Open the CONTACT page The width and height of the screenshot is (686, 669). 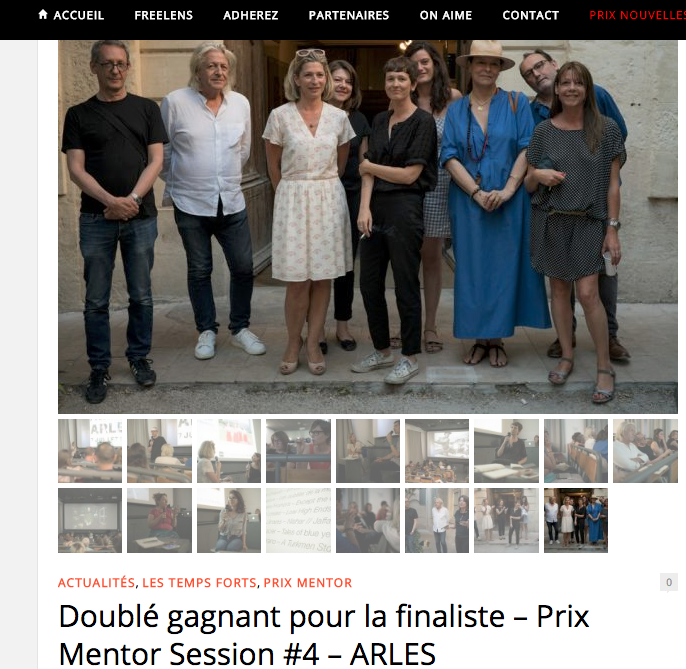click(530, 15)
